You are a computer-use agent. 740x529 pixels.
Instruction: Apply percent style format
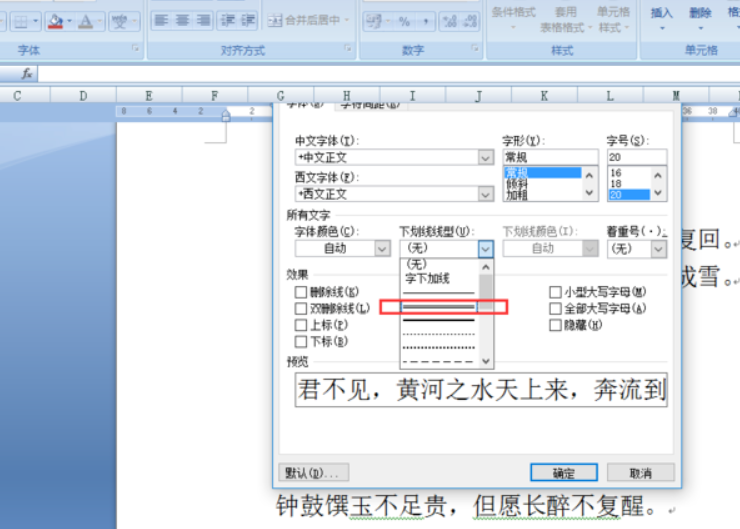pos(404,21)
